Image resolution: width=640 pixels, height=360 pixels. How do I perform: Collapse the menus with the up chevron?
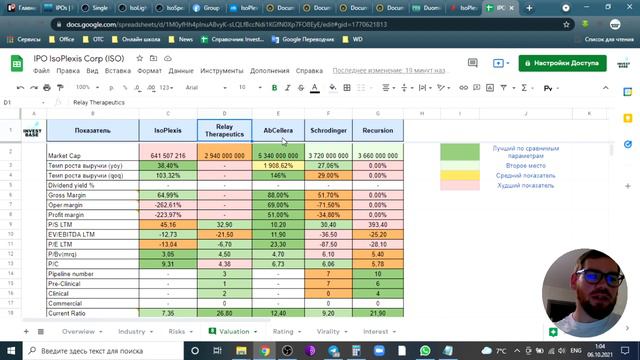pos(606,88)
